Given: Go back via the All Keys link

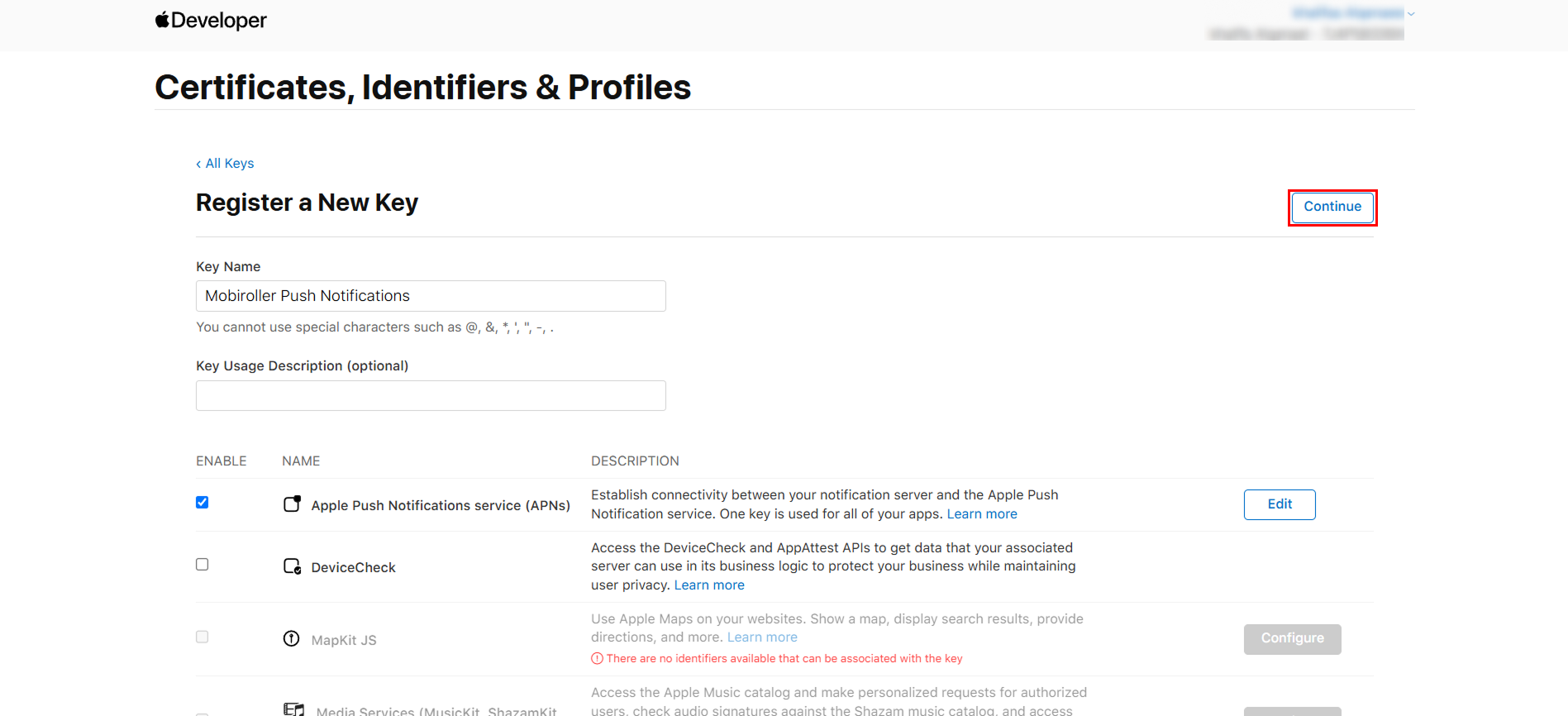Looking at the screenshot, I should (225, 164).
